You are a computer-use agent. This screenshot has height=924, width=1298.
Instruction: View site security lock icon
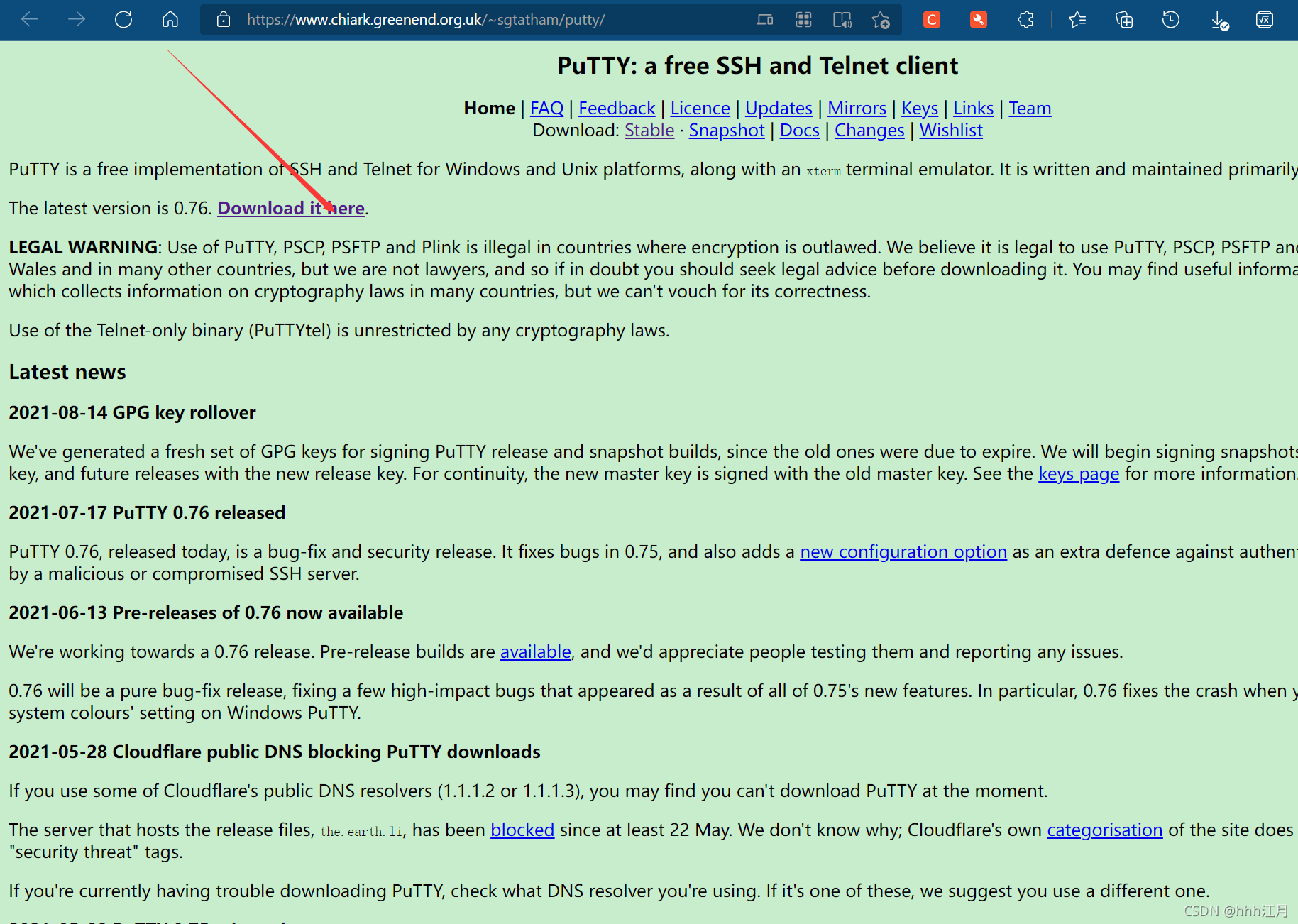[224, 20]
